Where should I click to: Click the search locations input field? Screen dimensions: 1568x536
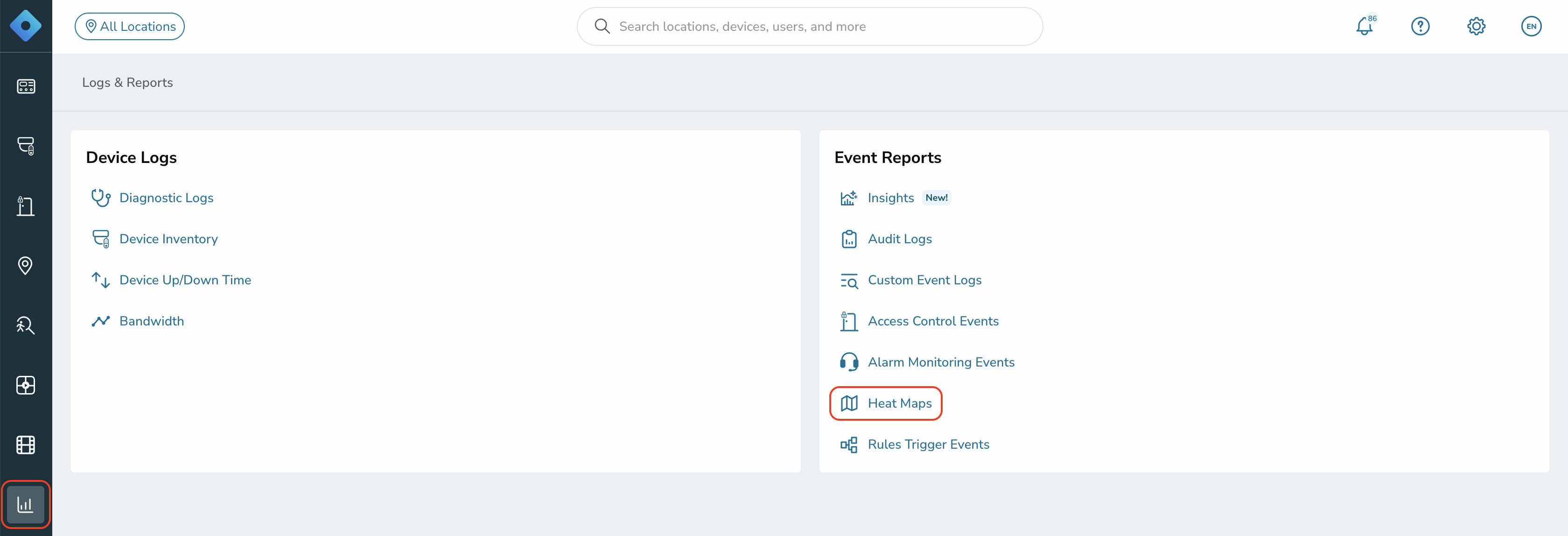click(810, 26)
